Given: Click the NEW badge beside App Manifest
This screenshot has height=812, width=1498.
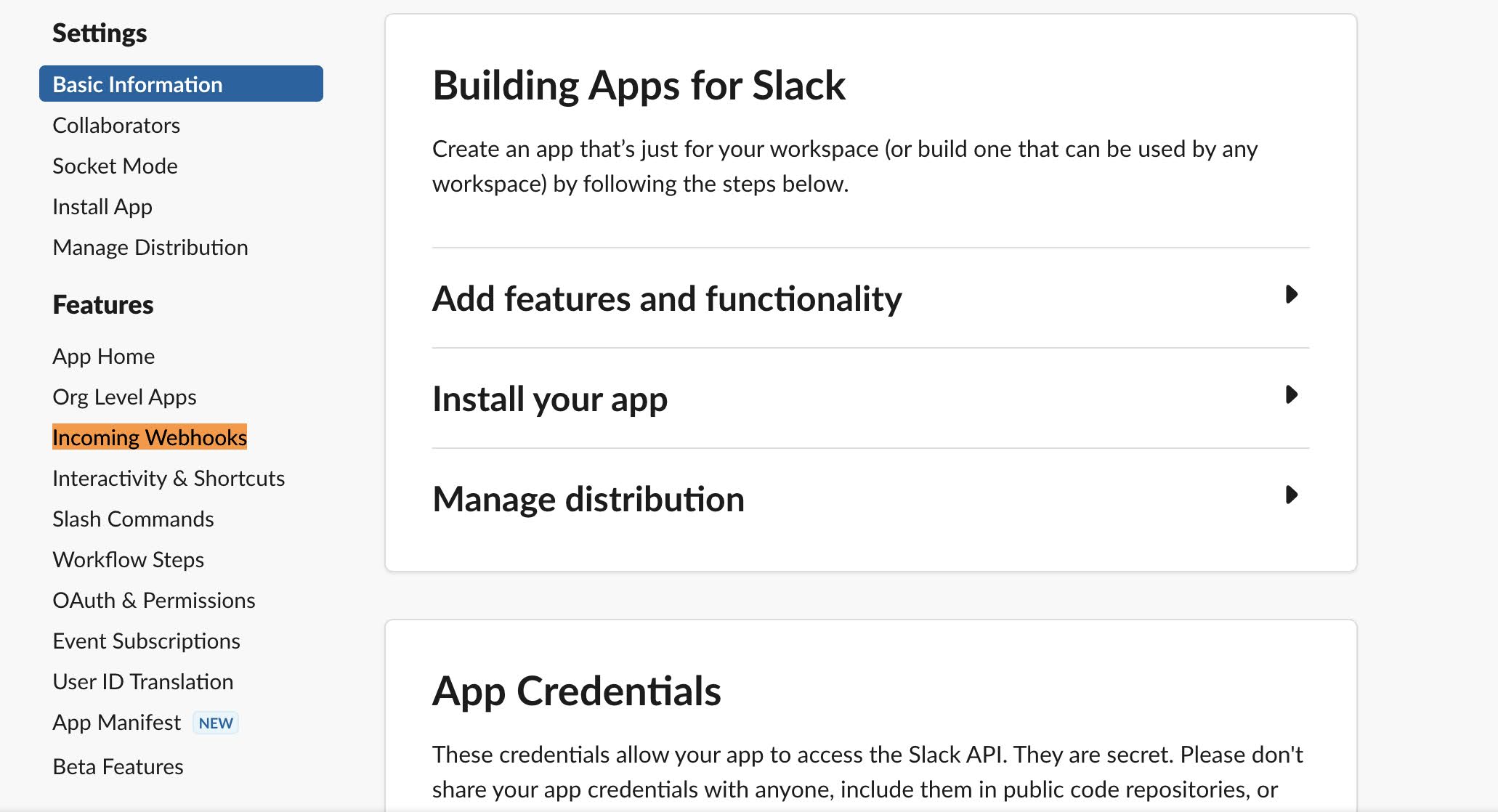Looking at the screenshot, I should click(x=216, y=723).
